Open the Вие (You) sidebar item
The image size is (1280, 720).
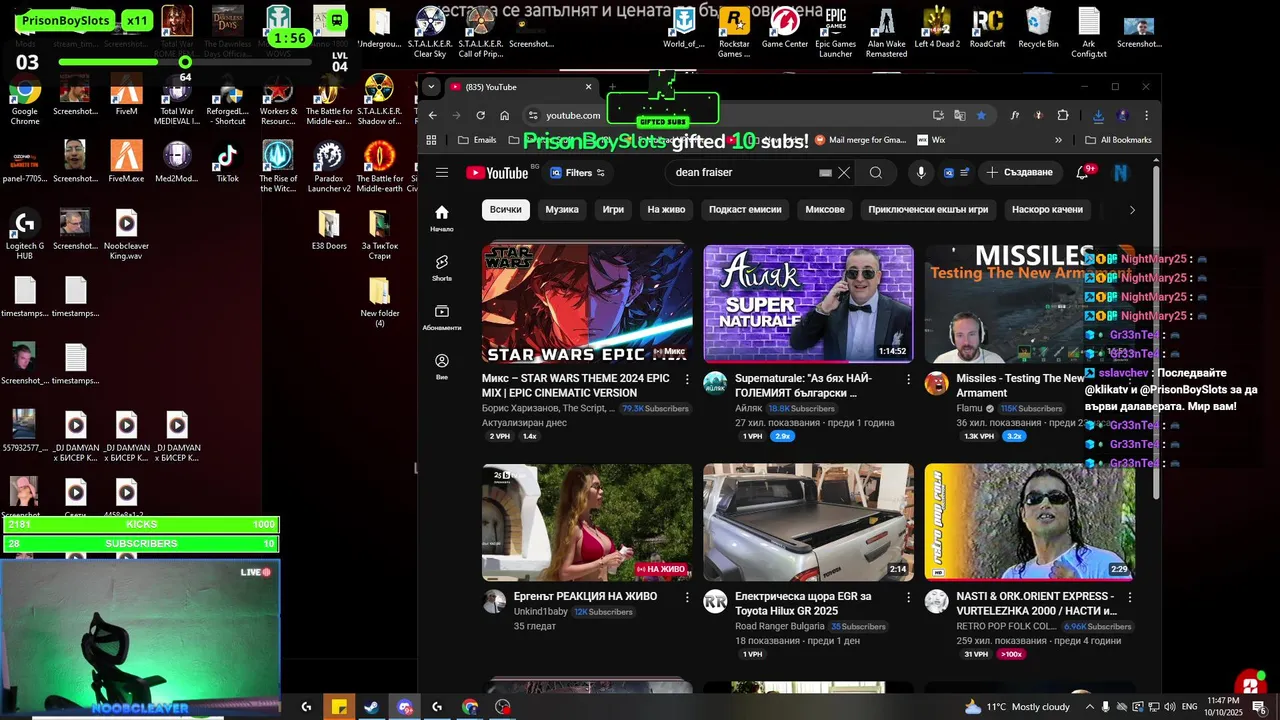442,366
